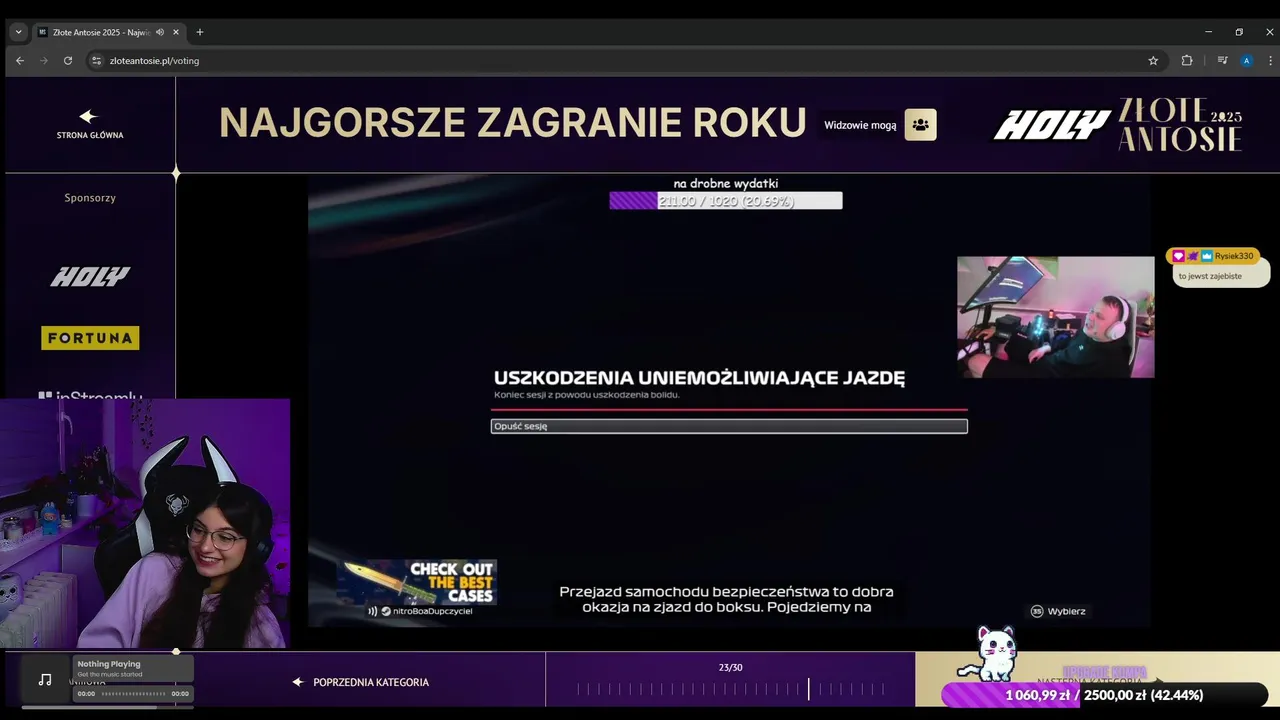Open the tab search dropdown arrow
The height and width of the screenshot is (720, 1280).
[18, 32]
